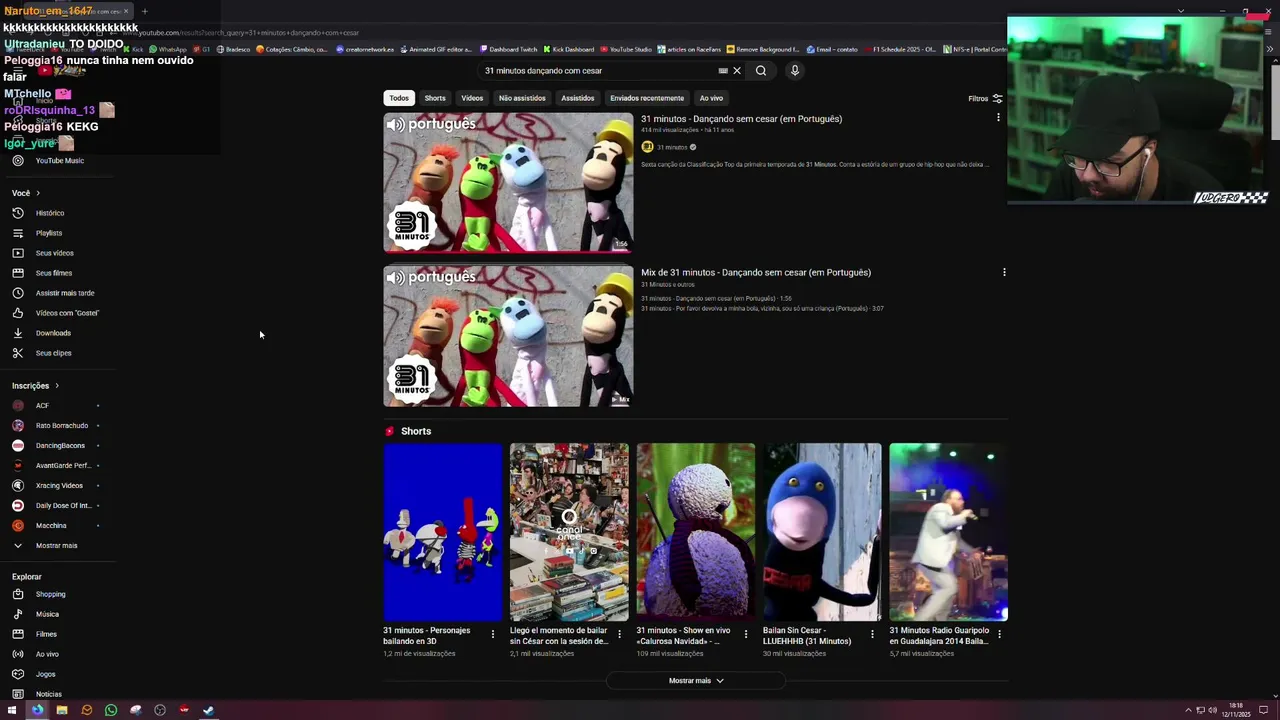The image size is (1280, 720).
Task: Open Radio Guaripolo Guadalajara 2014 short thumbnail
Action: (948, 532)
